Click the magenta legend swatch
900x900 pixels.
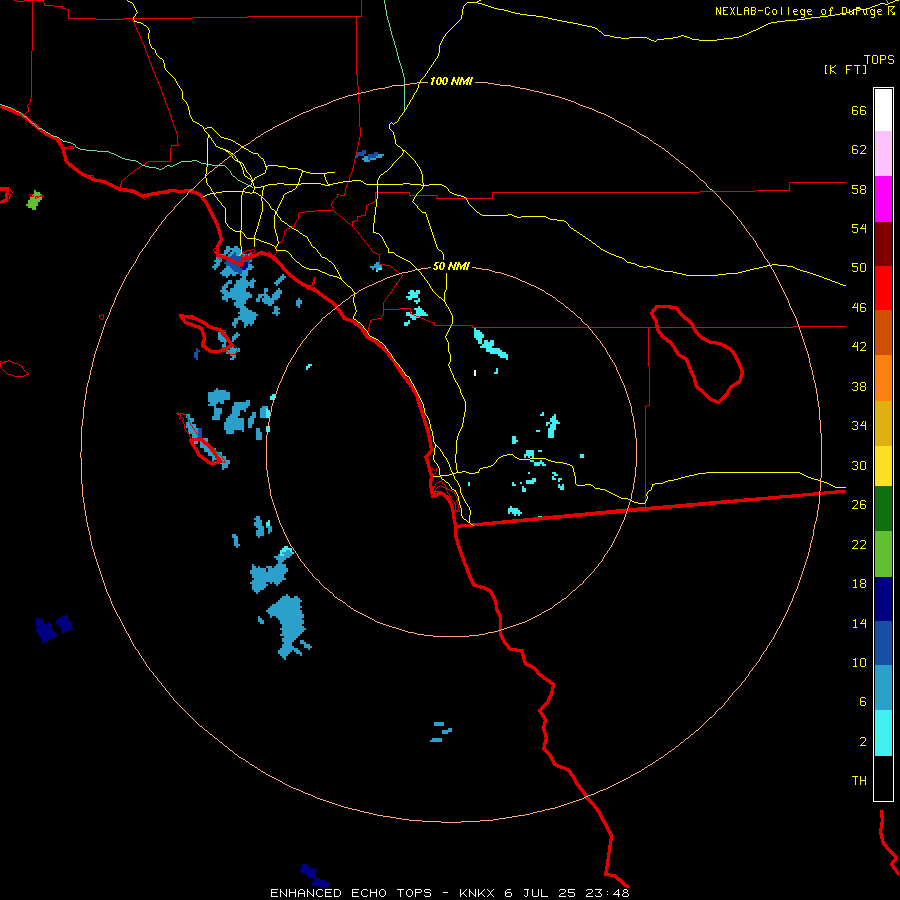point(883,199)
